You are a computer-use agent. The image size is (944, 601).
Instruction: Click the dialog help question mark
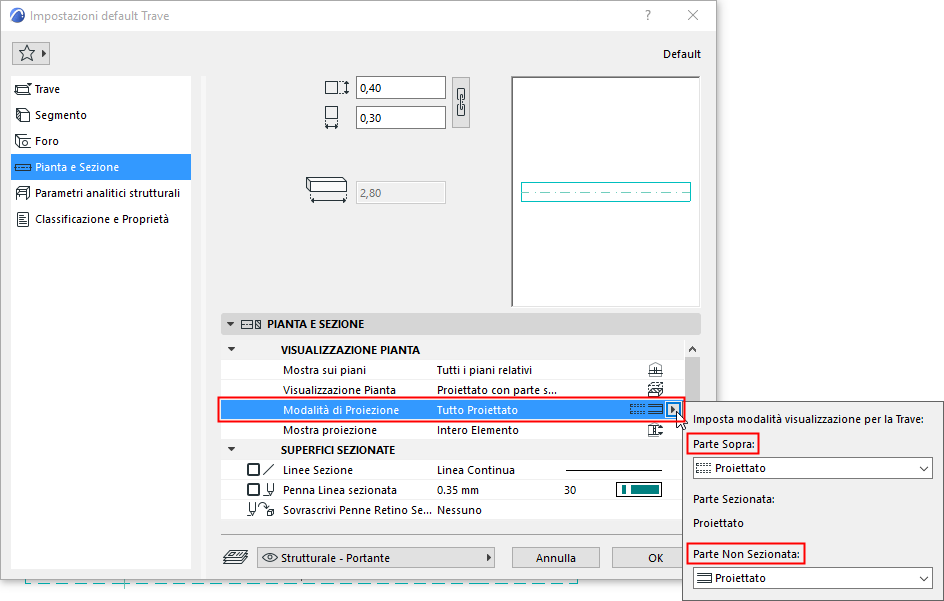(x=648, y=16)
